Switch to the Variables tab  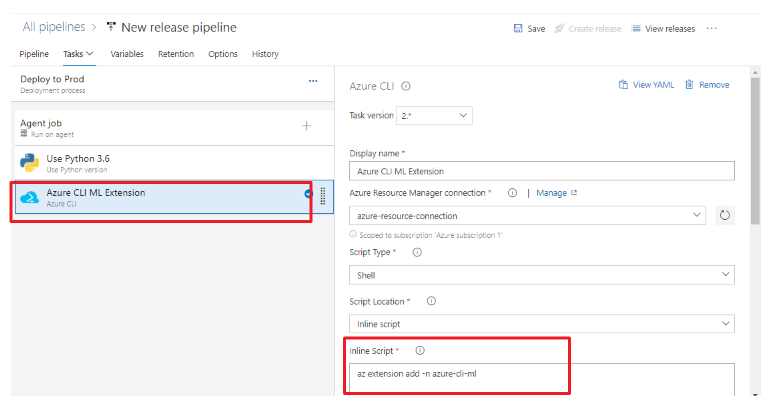[126, 54]
